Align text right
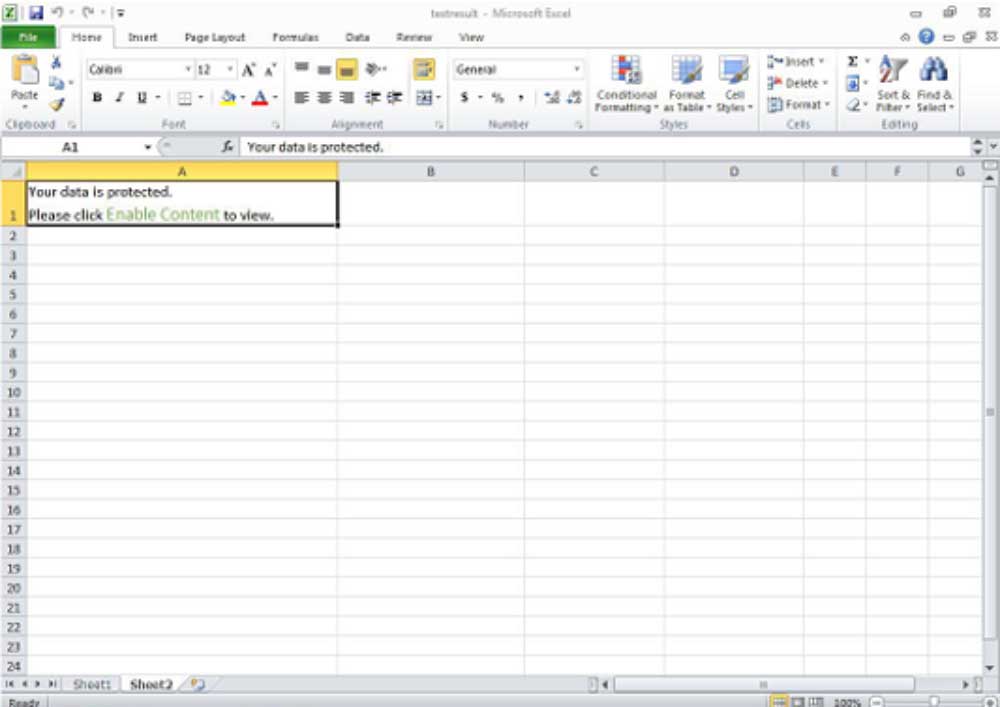The image size is (1000, 707). (x=347, y=98)
